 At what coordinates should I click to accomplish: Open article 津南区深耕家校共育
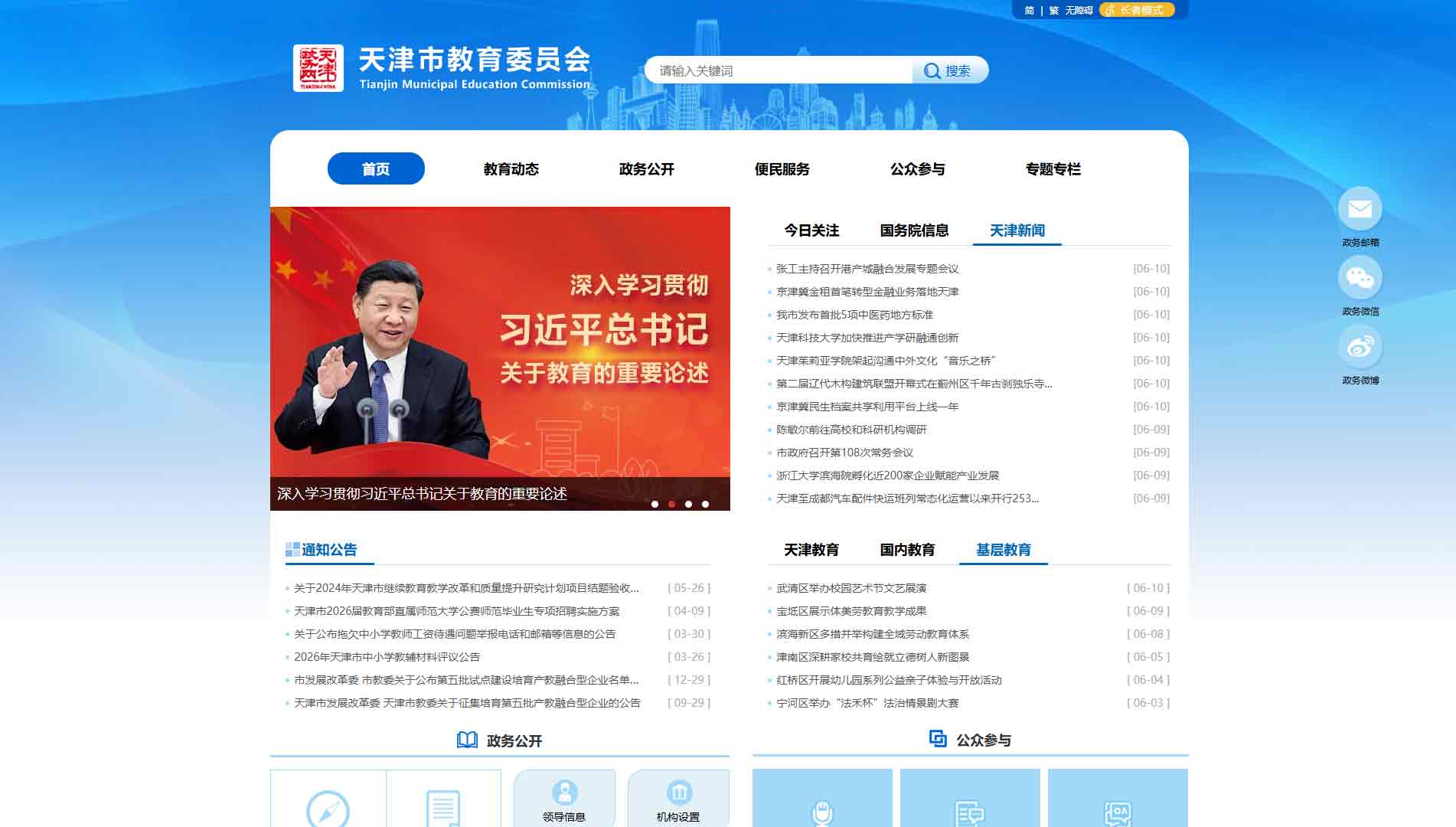point(873,657)
